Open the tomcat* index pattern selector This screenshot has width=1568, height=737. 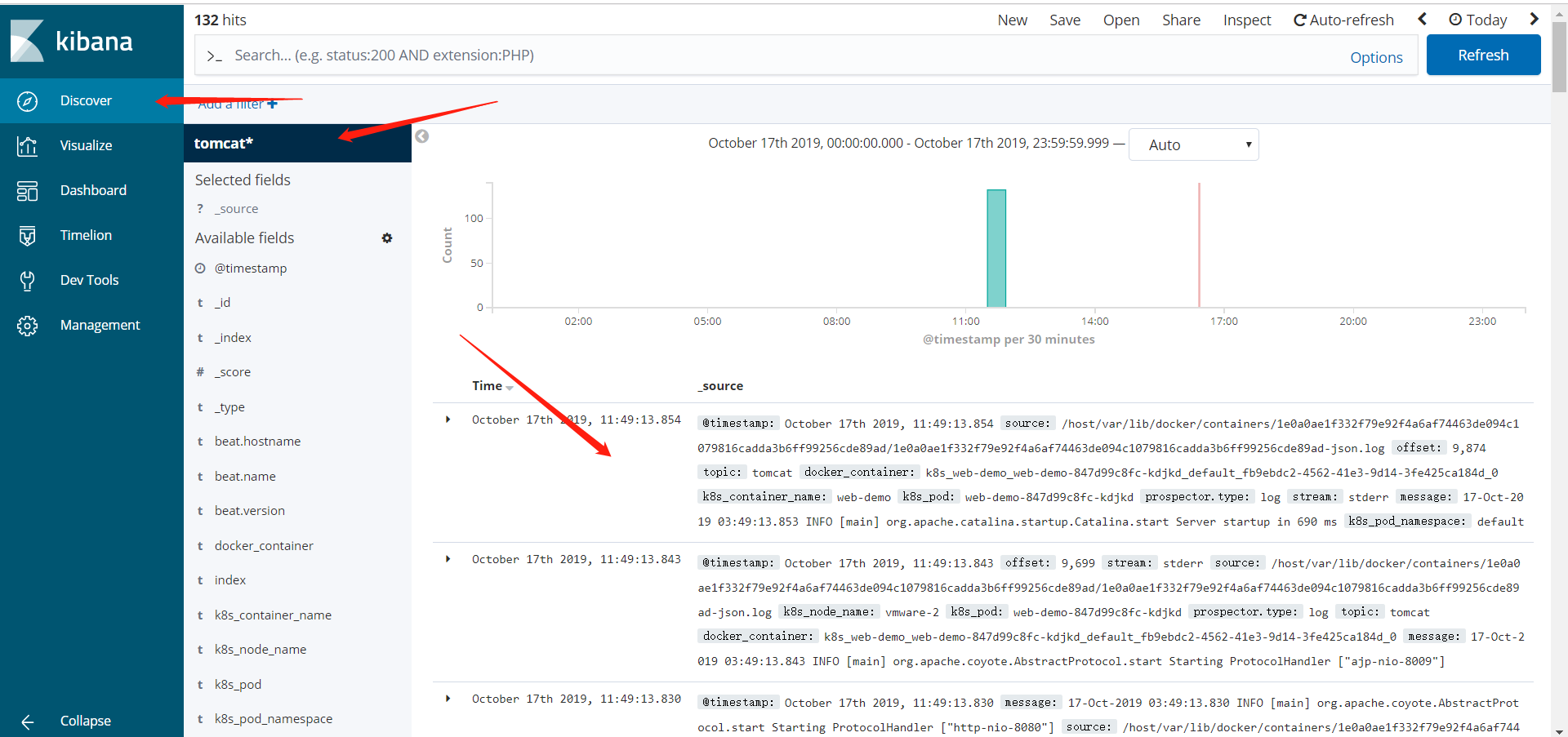[x=297, y=144]
